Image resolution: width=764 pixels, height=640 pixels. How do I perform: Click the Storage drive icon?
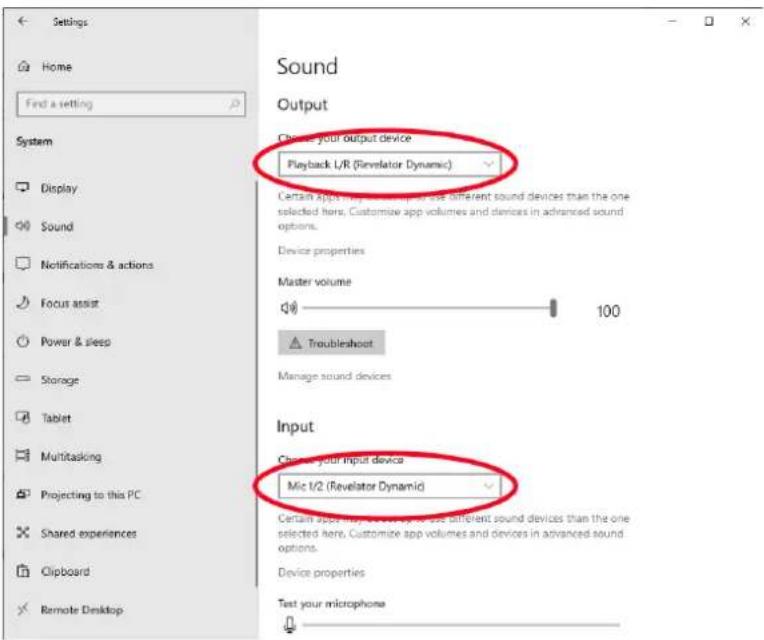pos(23,378)
